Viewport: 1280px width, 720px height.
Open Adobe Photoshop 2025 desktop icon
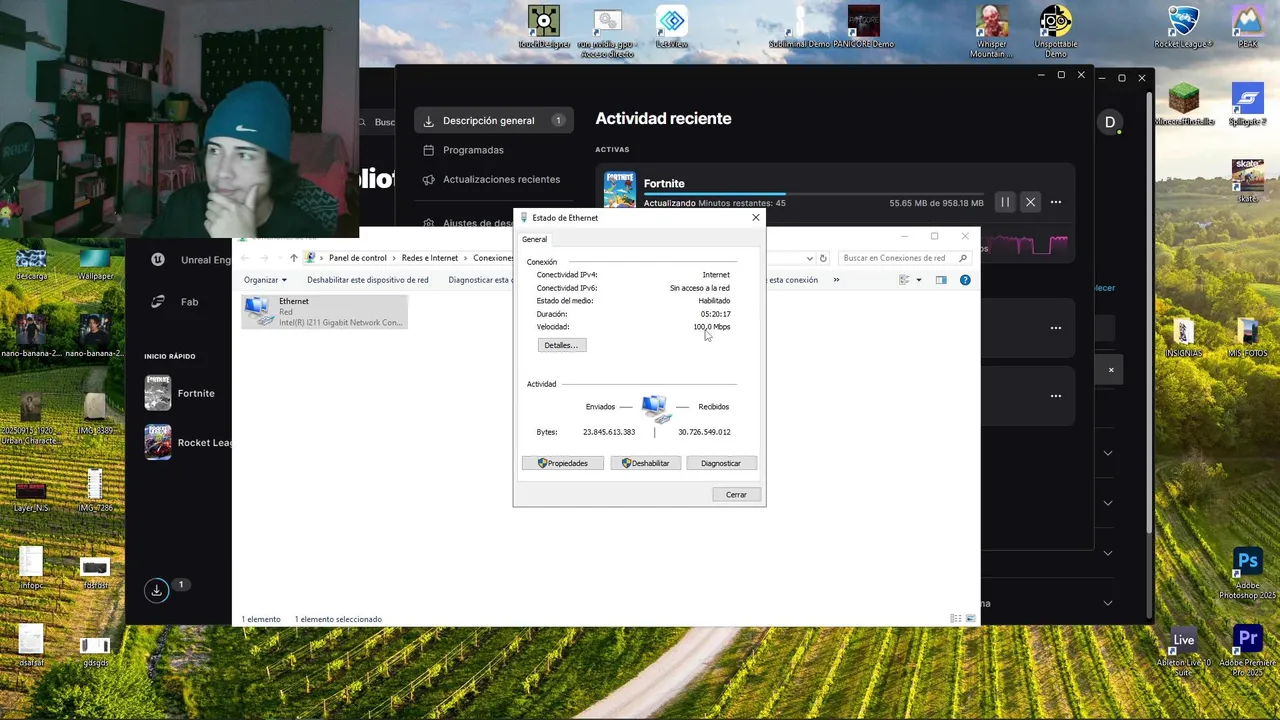[1247, 573]
